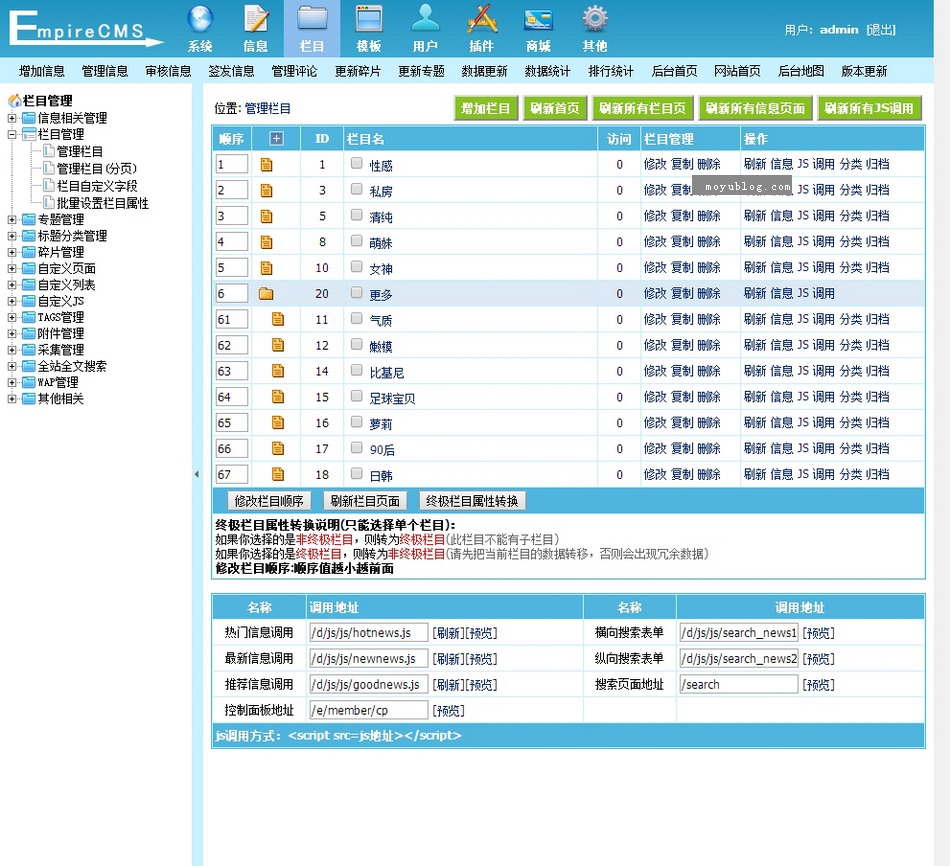Click the page icon for 90后 row

tap(277, 448)
